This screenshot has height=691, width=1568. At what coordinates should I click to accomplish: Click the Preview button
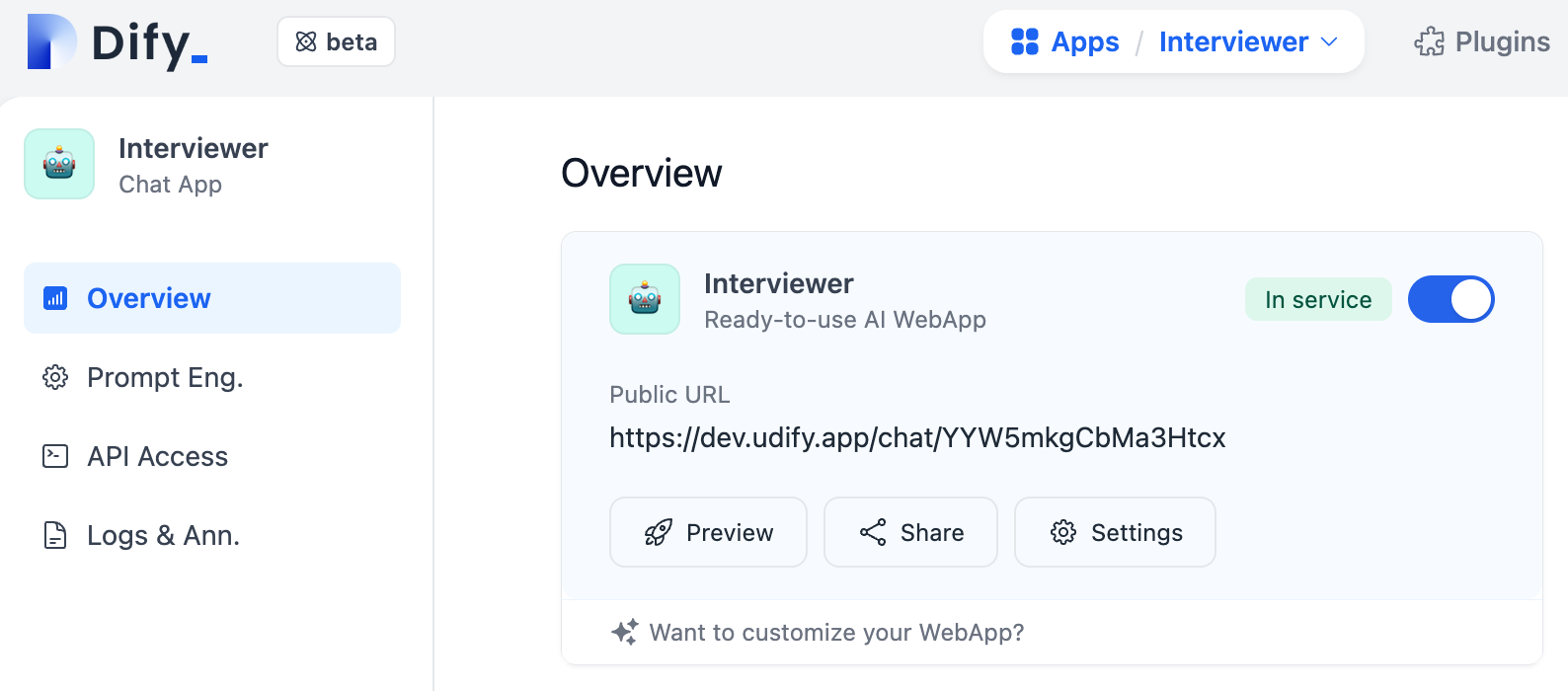(x=708, y=532)
